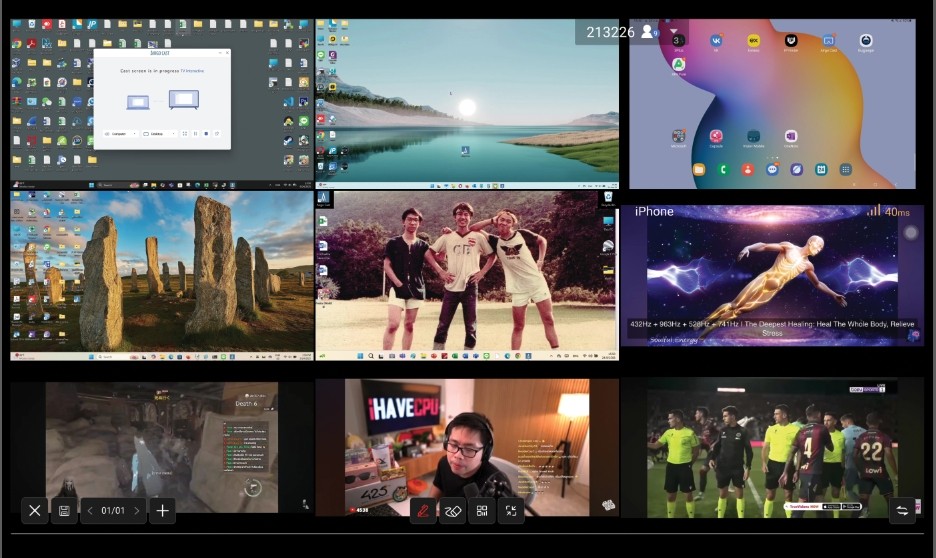
Task: Click the participants icon next to 213226
Action: [x=650, y=32]
